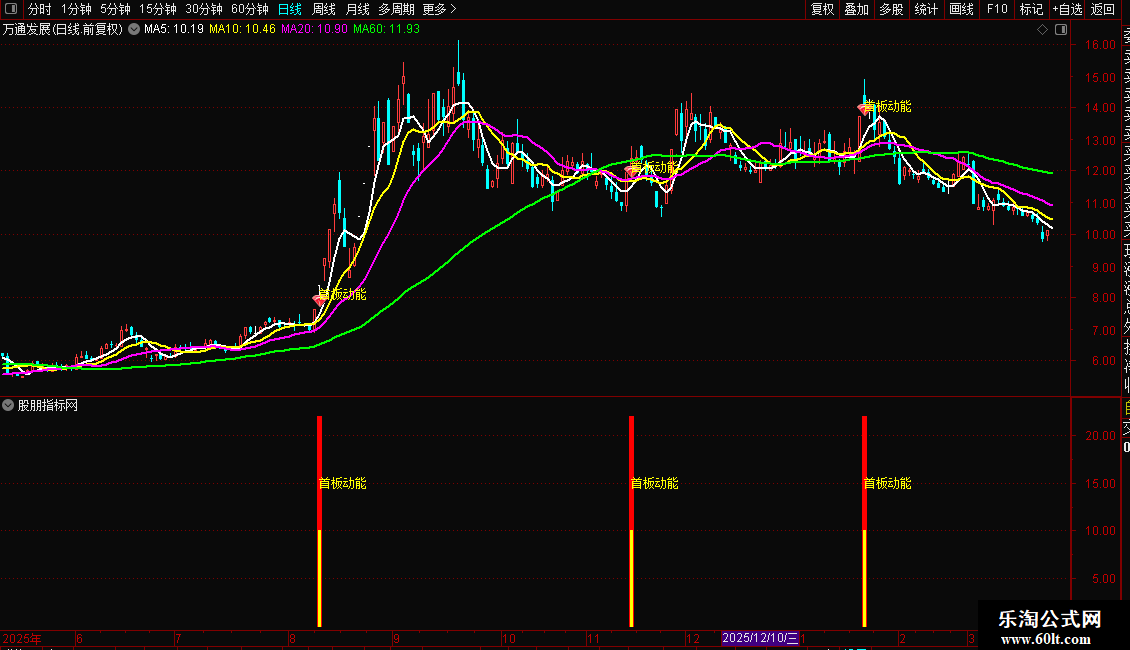Click first 首板动能 signal marker on candles
The width and height of the screenshot is (1130, 650).
point(319,298)
